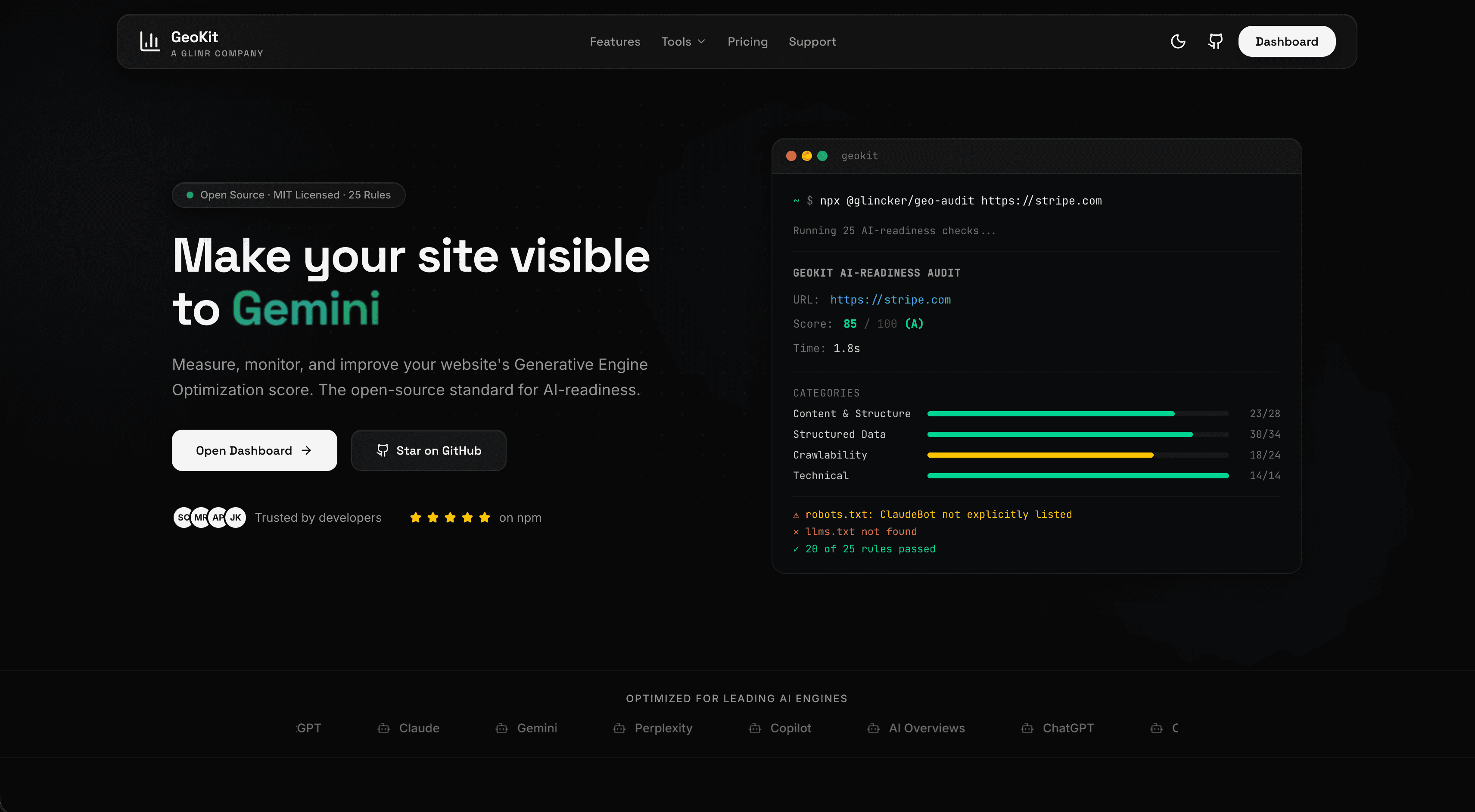Open the Support page
1475x812 pixels.
pos(812,41)
